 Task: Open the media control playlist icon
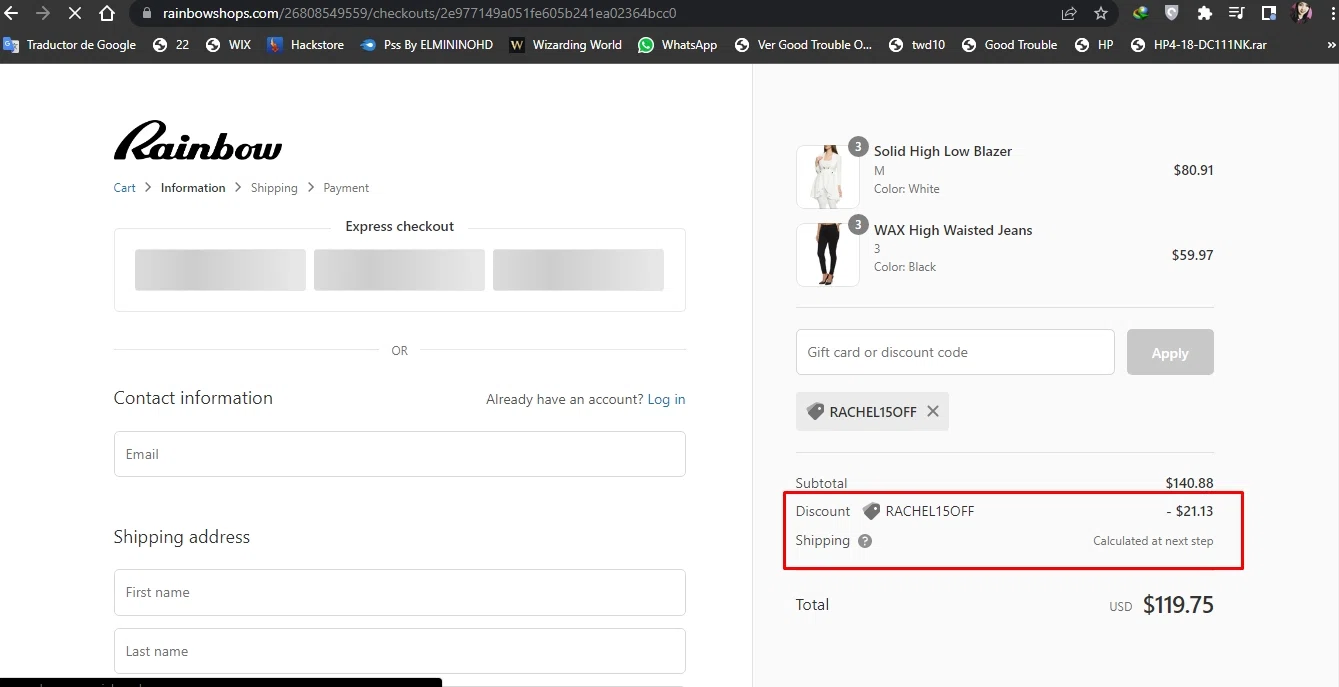click(1237, 14)
